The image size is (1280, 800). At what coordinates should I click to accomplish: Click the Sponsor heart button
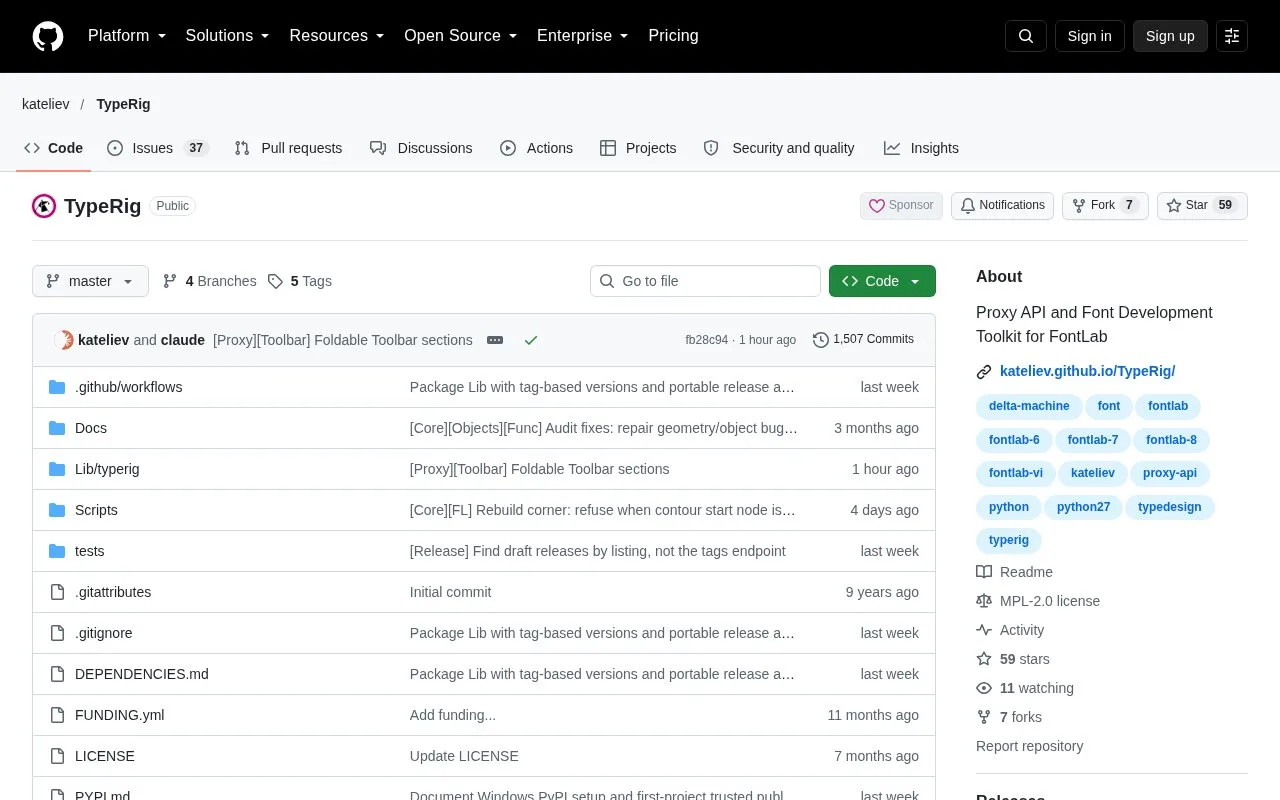pyautogui.click(x=901, y=205)
